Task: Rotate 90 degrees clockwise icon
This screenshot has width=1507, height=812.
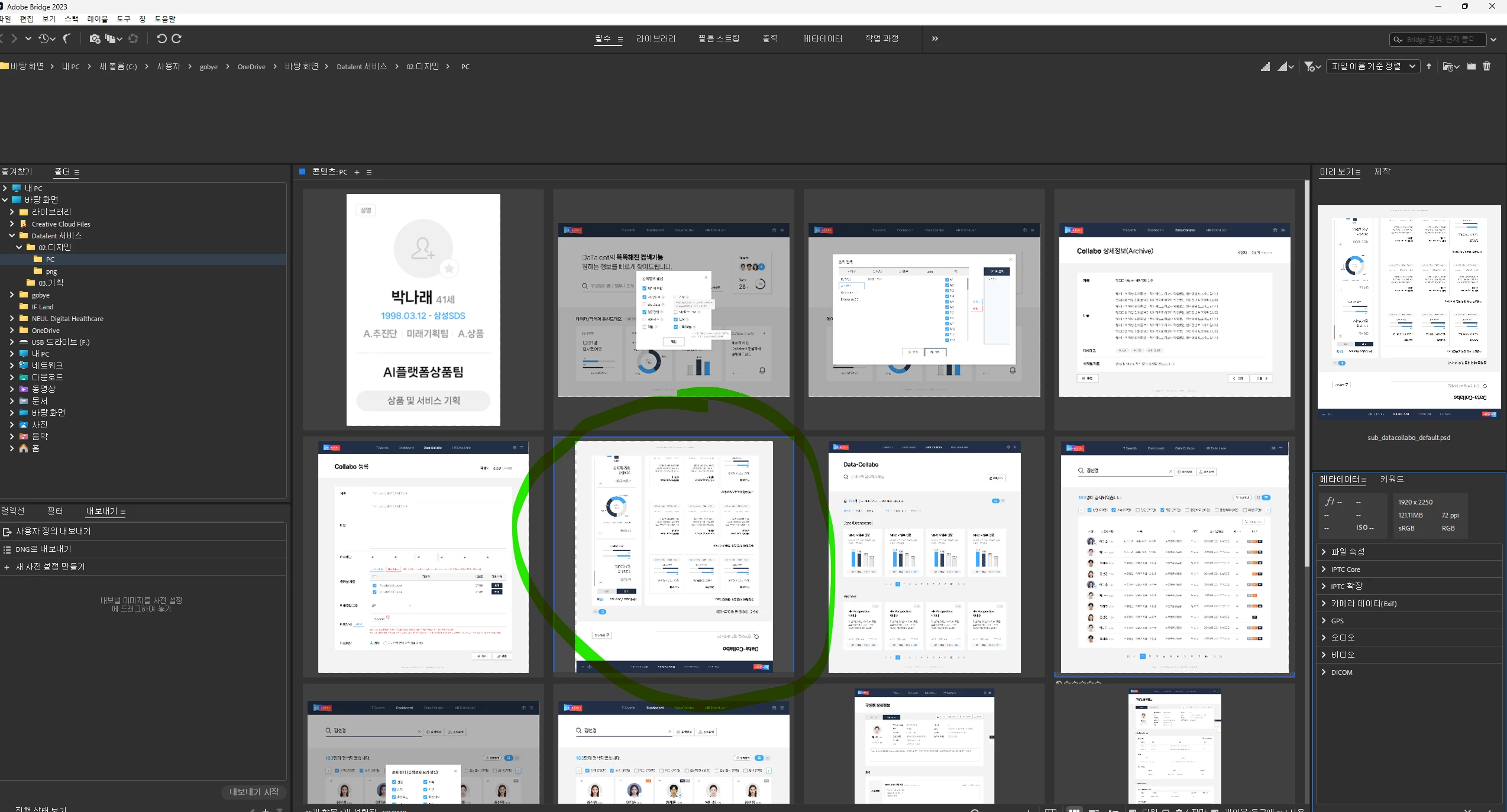Action: [176, 39]
